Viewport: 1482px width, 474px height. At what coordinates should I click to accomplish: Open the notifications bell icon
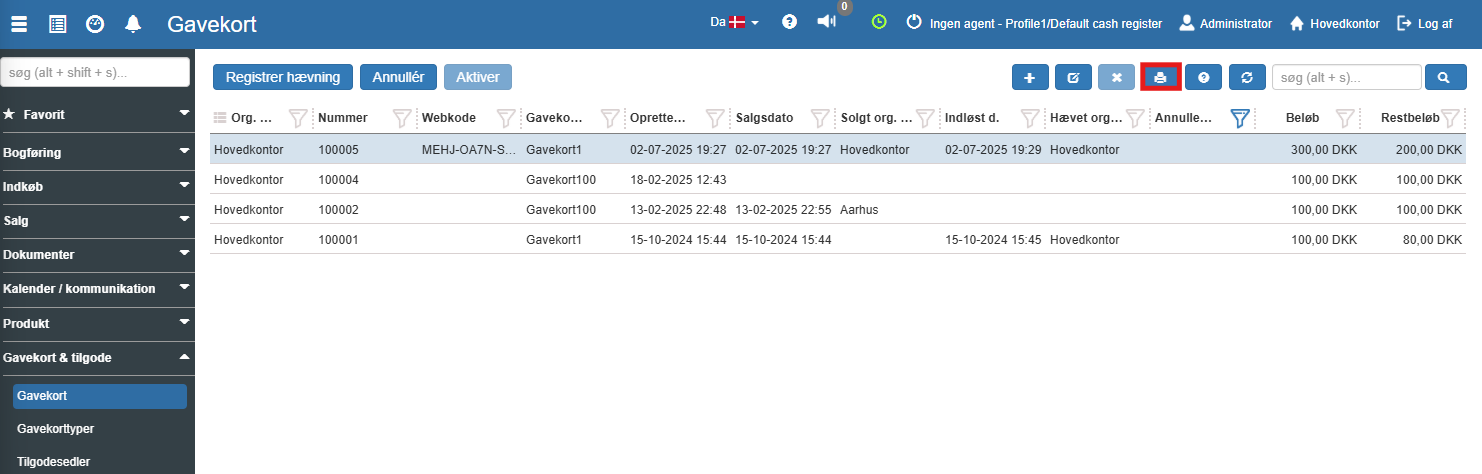pyautogui.click(x=133, y=24)
